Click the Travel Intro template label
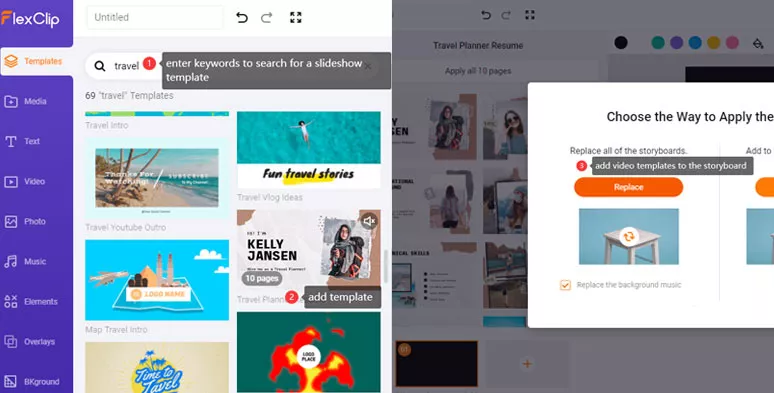The image size is (774, 393). [107, 125]
